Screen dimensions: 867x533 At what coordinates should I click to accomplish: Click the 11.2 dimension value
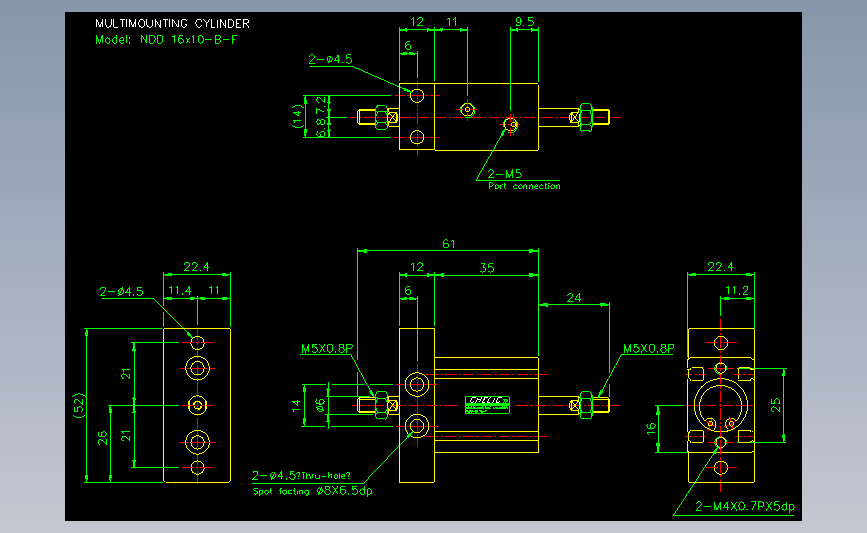point(737,291)
